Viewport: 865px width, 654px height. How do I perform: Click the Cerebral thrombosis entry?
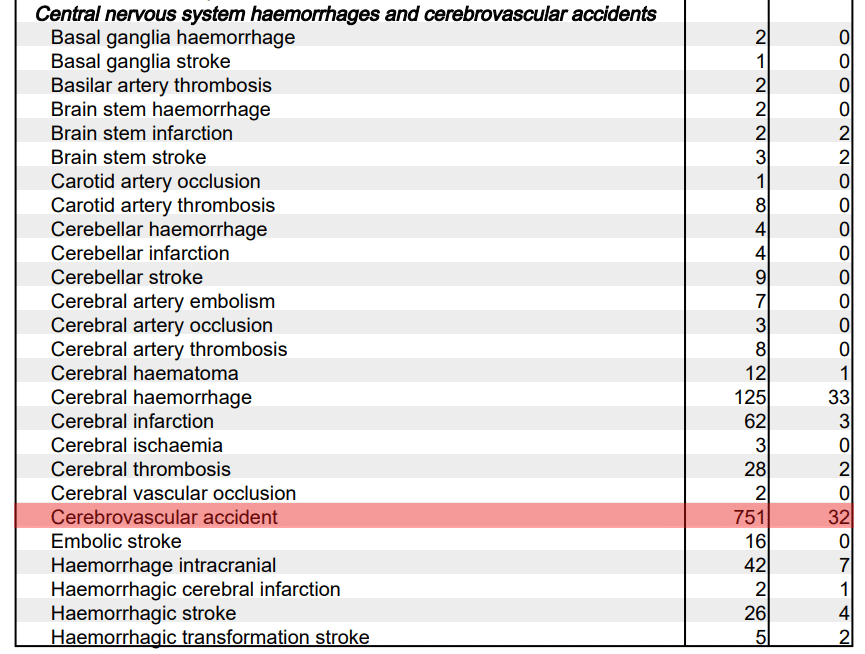click(141, 469)
